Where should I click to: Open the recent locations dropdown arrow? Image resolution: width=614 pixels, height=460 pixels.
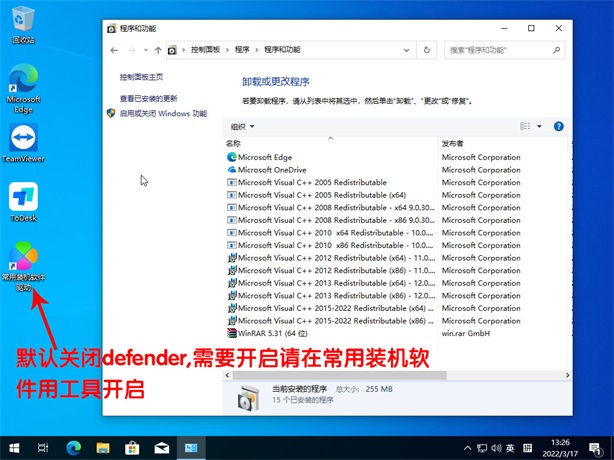pyautogui.click(x=146, y=50)
